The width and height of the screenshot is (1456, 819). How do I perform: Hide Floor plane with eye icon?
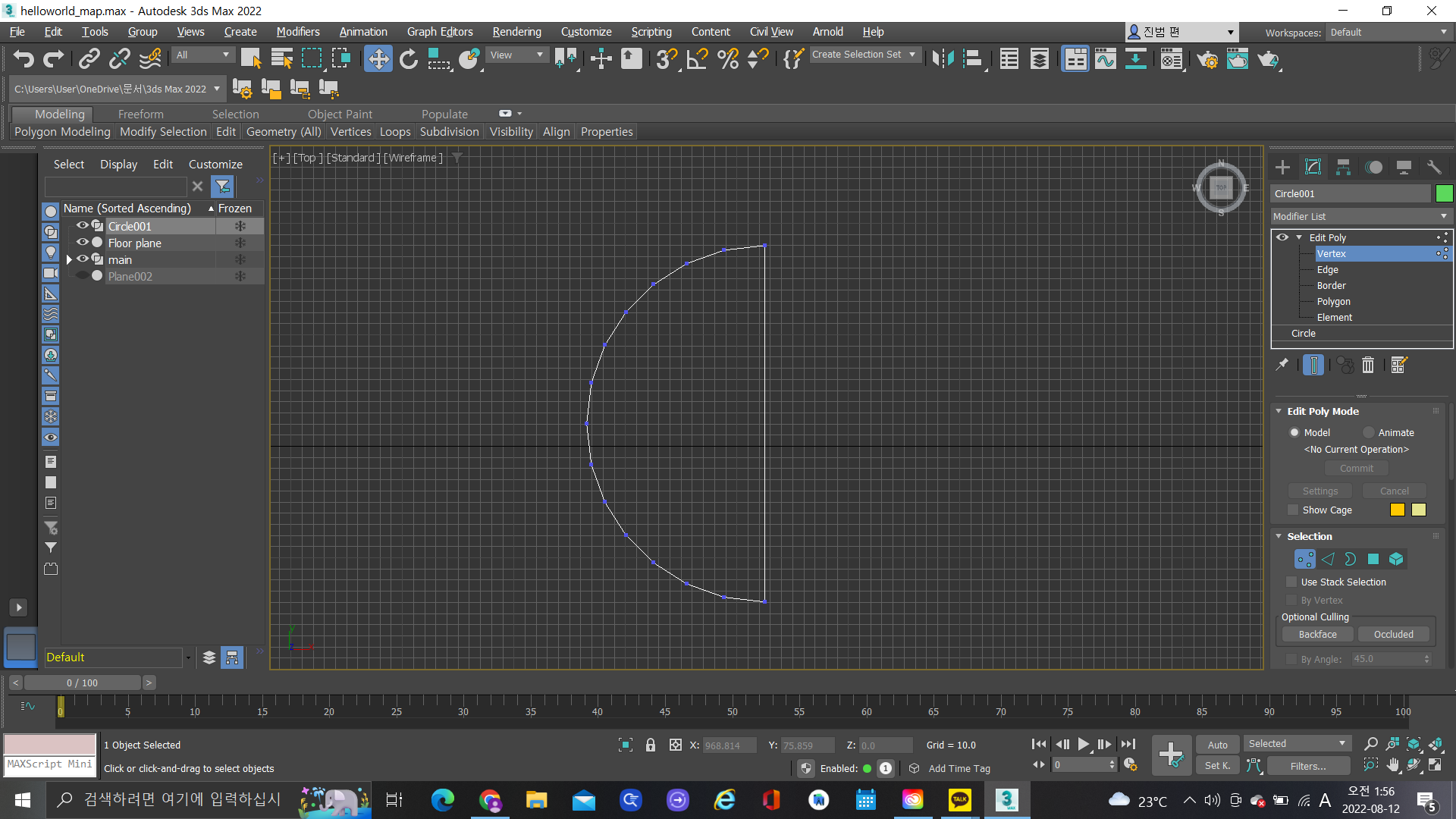click(x=82, y=243)
